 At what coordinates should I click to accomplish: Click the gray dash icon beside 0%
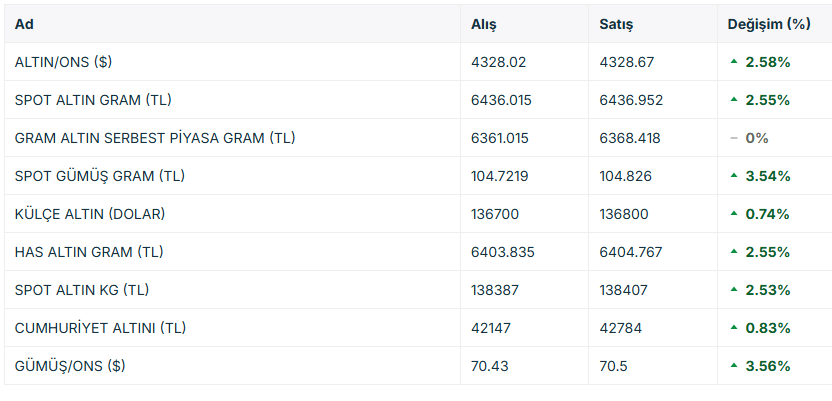[734, 138]
